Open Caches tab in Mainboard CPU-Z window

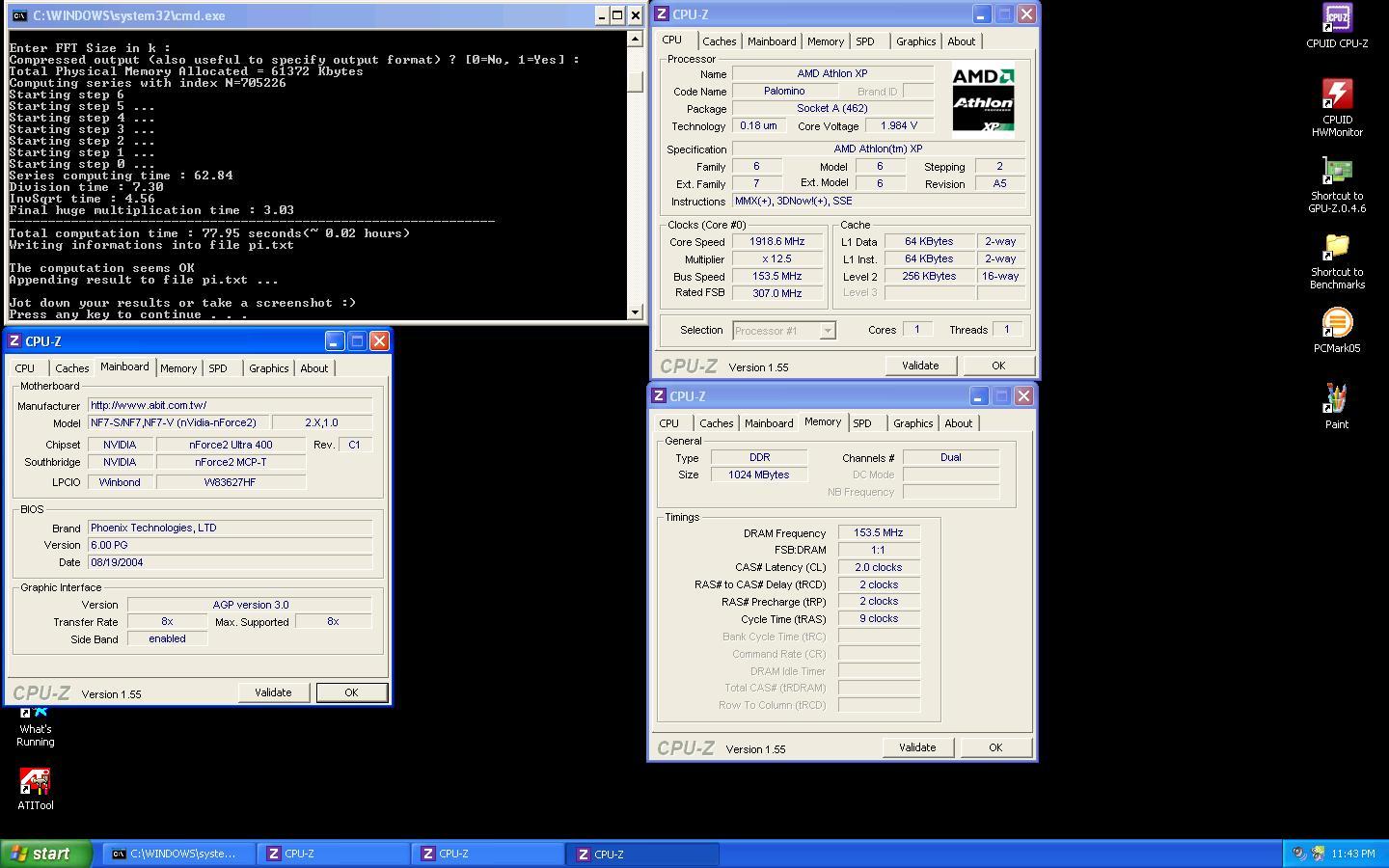click(x=71, y=368)
